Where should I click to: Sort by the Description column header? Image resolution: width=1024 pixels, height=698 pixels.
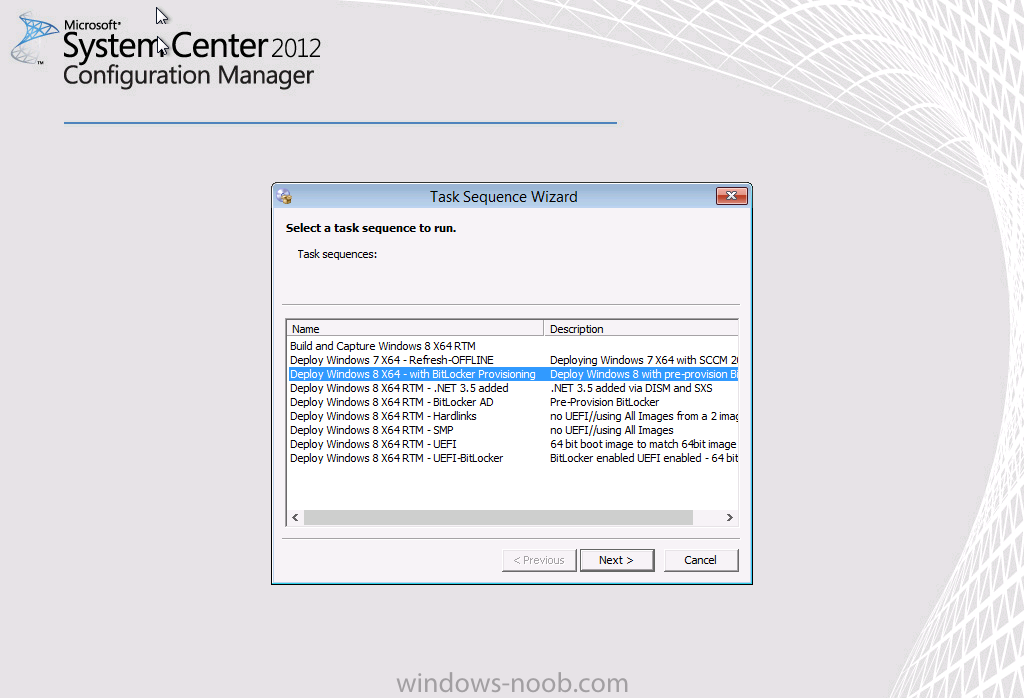[641, 328]
